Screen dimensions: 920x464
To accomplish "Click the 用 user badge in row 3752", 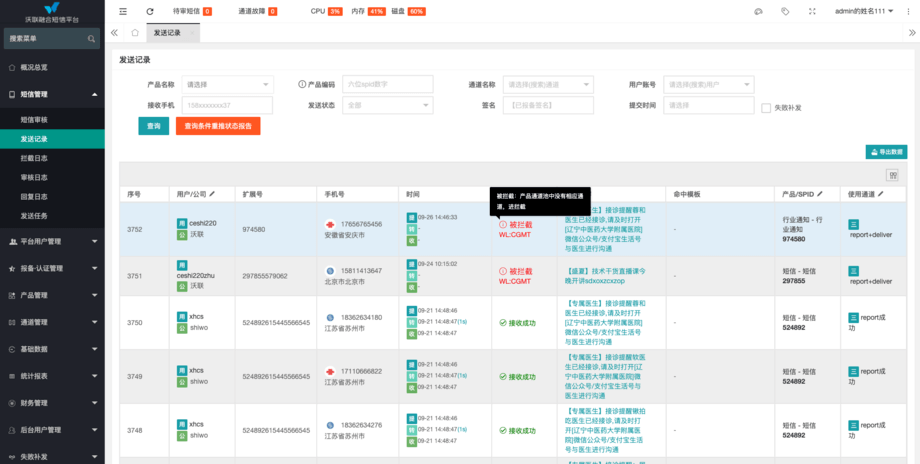I will click(x=182, y=223).
